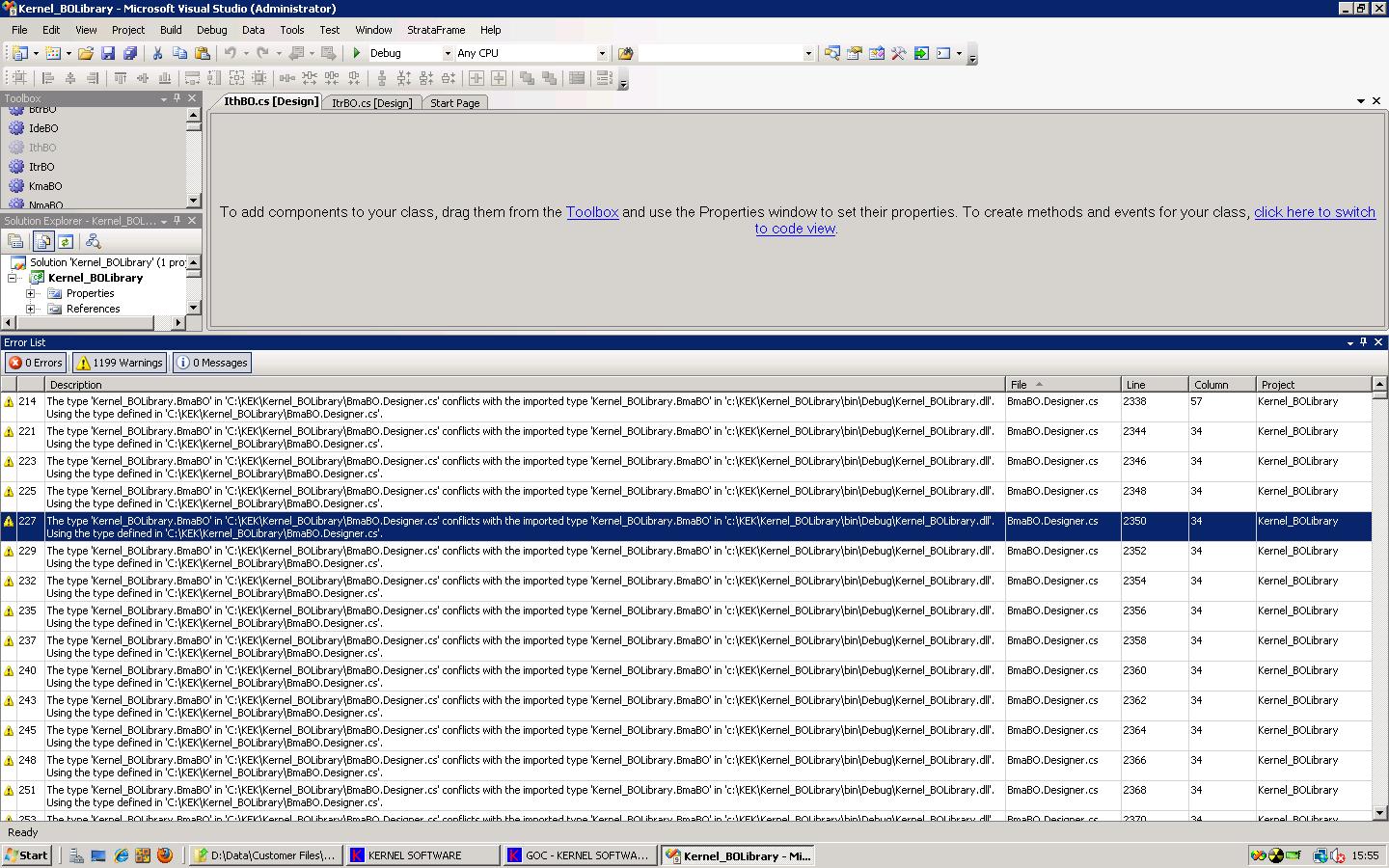The width and height of the screenshot is (1389, 868).
Task: Click the Save All toolbar icon
Action: pyautogui.click(x=130, y=53)
